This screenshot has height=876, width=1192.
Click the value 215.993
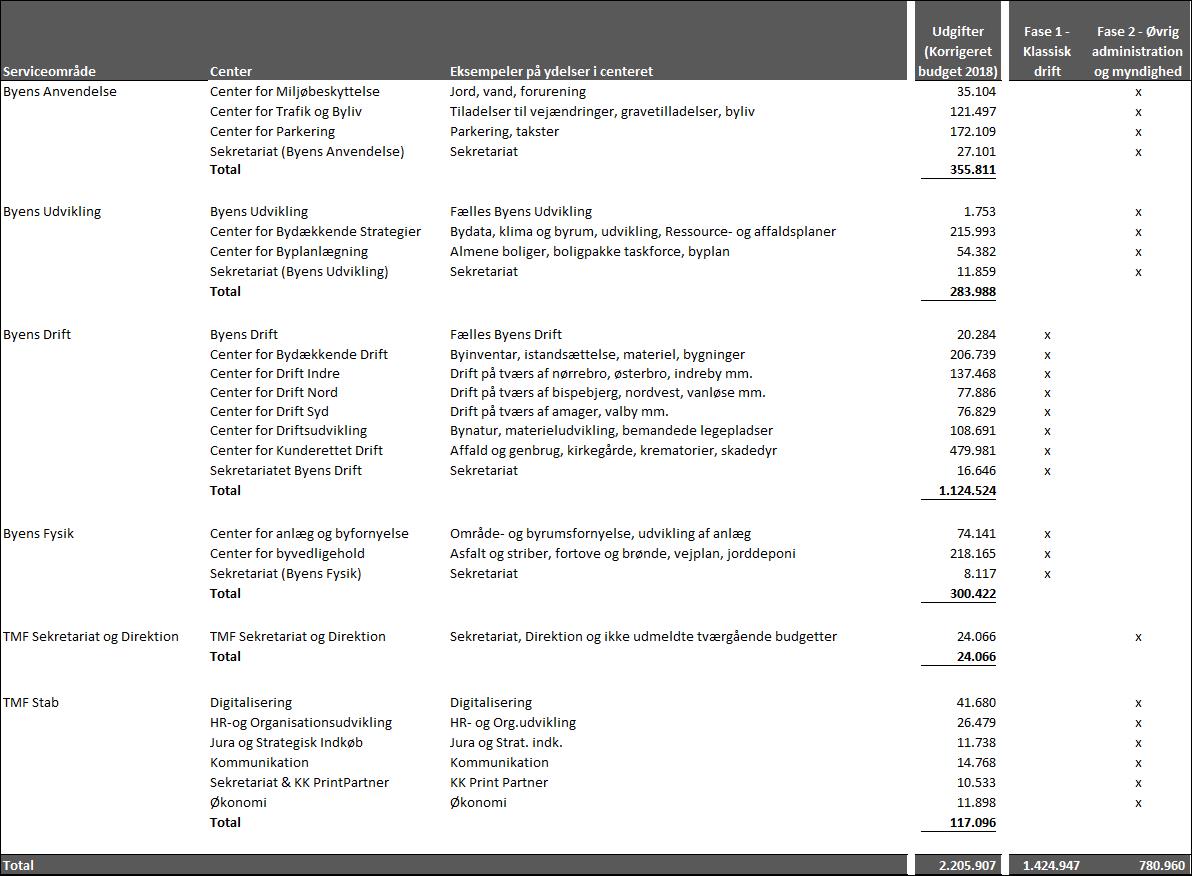coord(973,231)
